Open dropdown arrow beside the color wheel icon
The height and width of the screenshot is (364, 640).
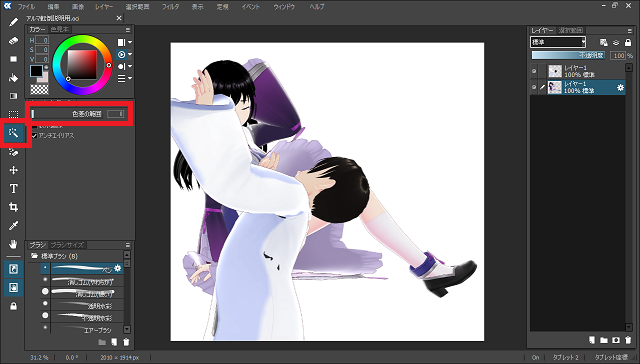coord(130,54)
